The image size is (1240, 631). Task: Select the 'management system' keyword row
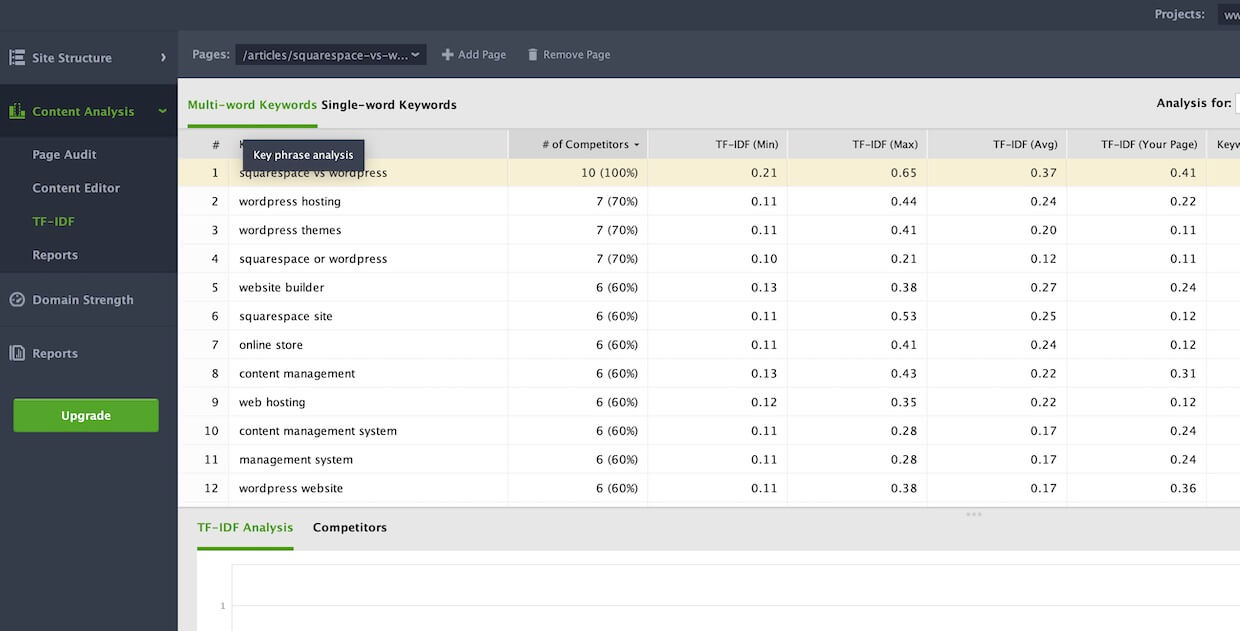point(709,460)
